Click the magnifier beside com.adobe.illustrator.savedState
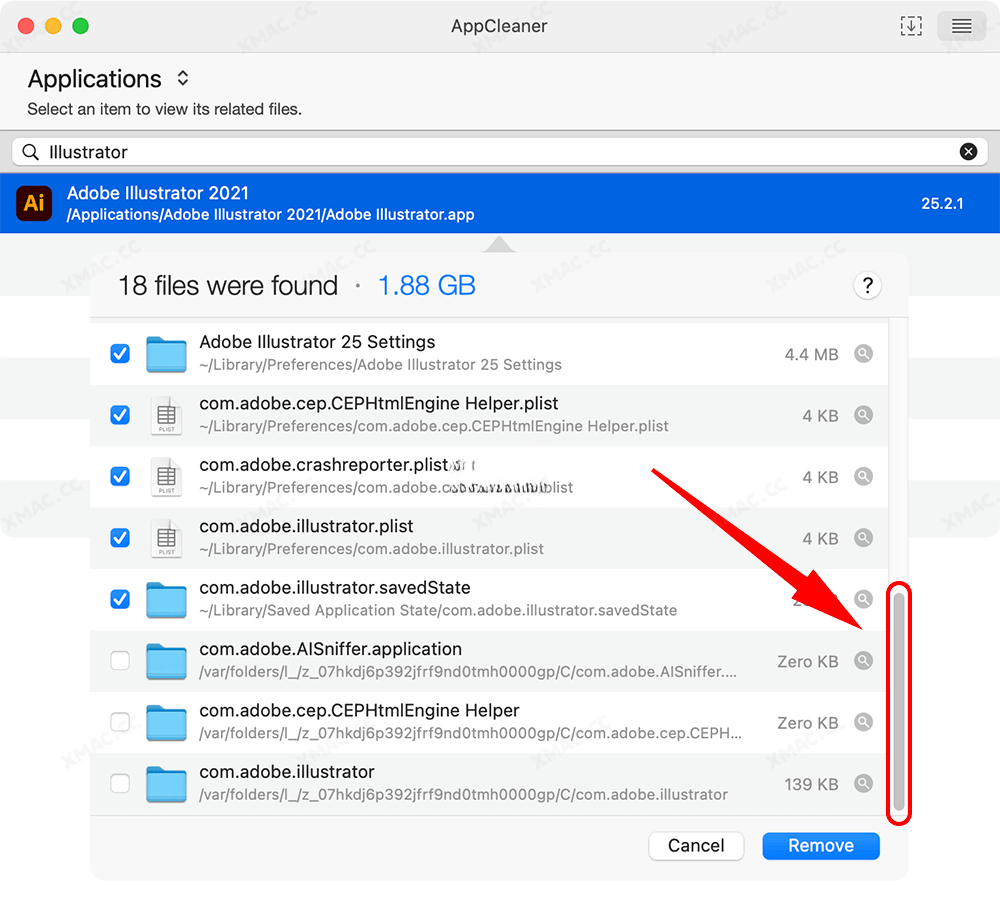 [x=863, y=599]
